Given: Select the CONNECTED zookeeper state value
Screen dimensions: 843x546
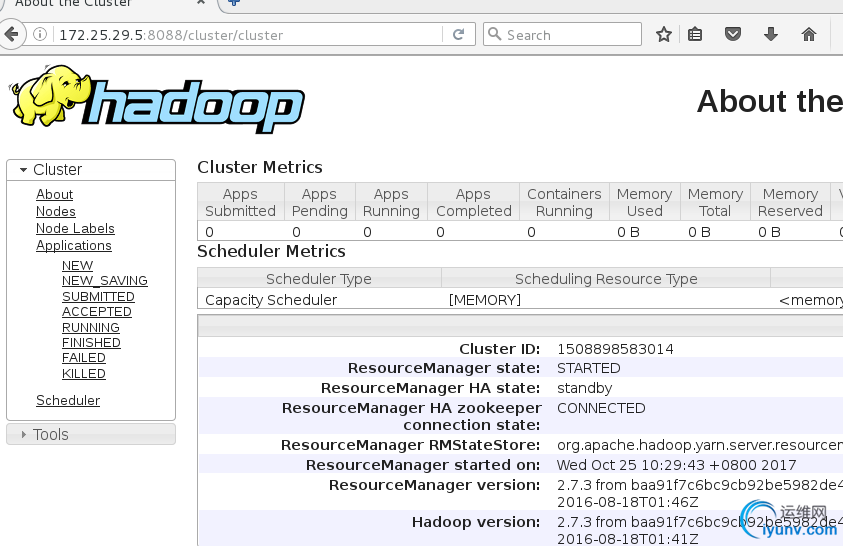Looking at the screenshot, I should (601, 408).
